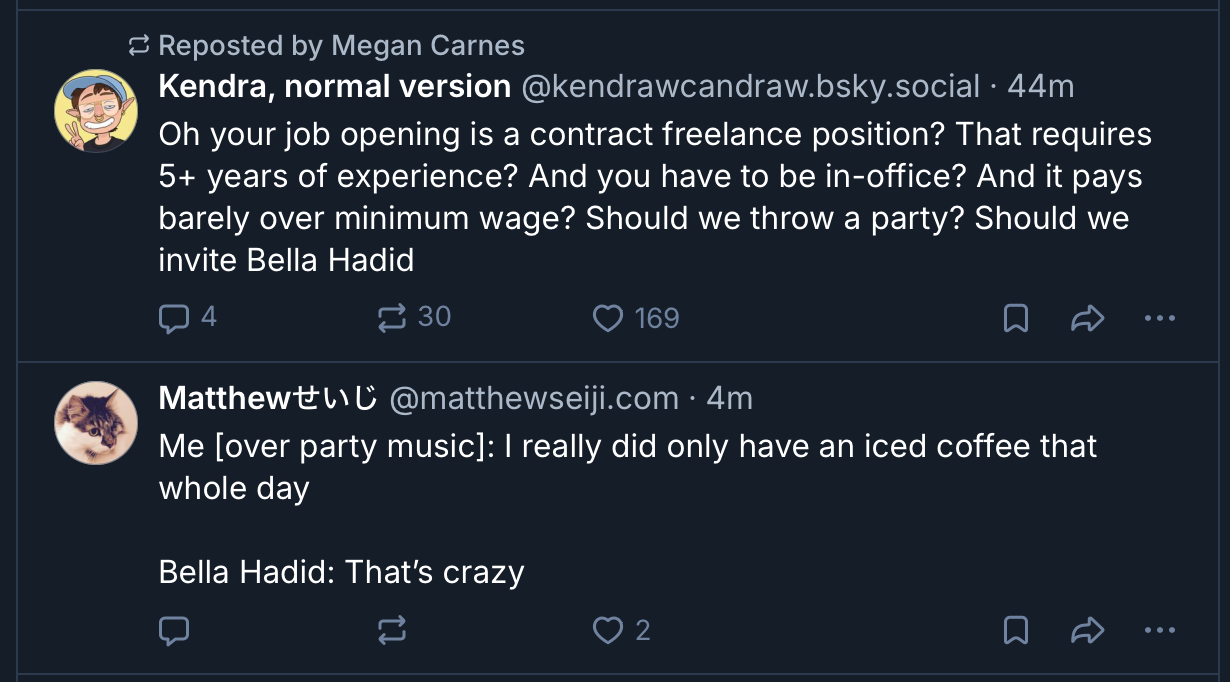Viewport: 1230px width, 682px height.
Task: Reply to Matthew's iced coffee post
Action: point(174,630)
